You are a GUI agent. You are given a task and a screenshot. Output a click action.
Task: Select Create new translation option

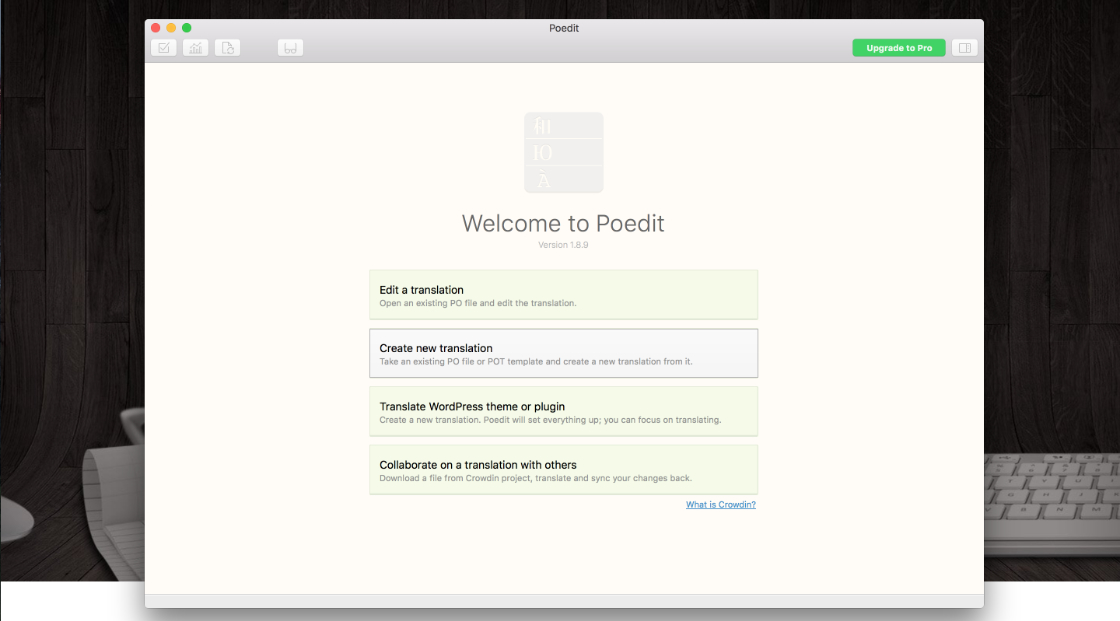(564, 353)
